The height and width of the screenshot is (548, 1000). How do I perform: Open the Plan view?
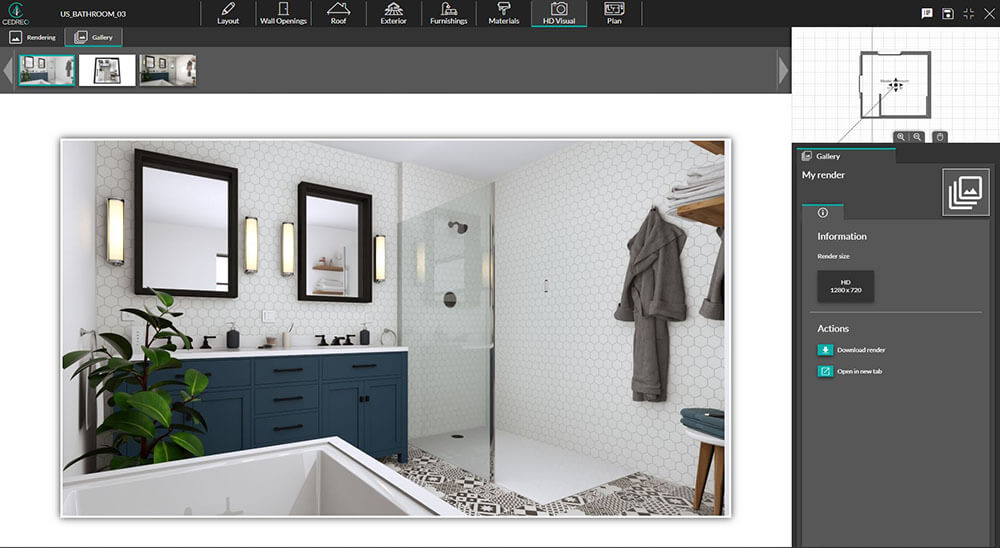614,13
